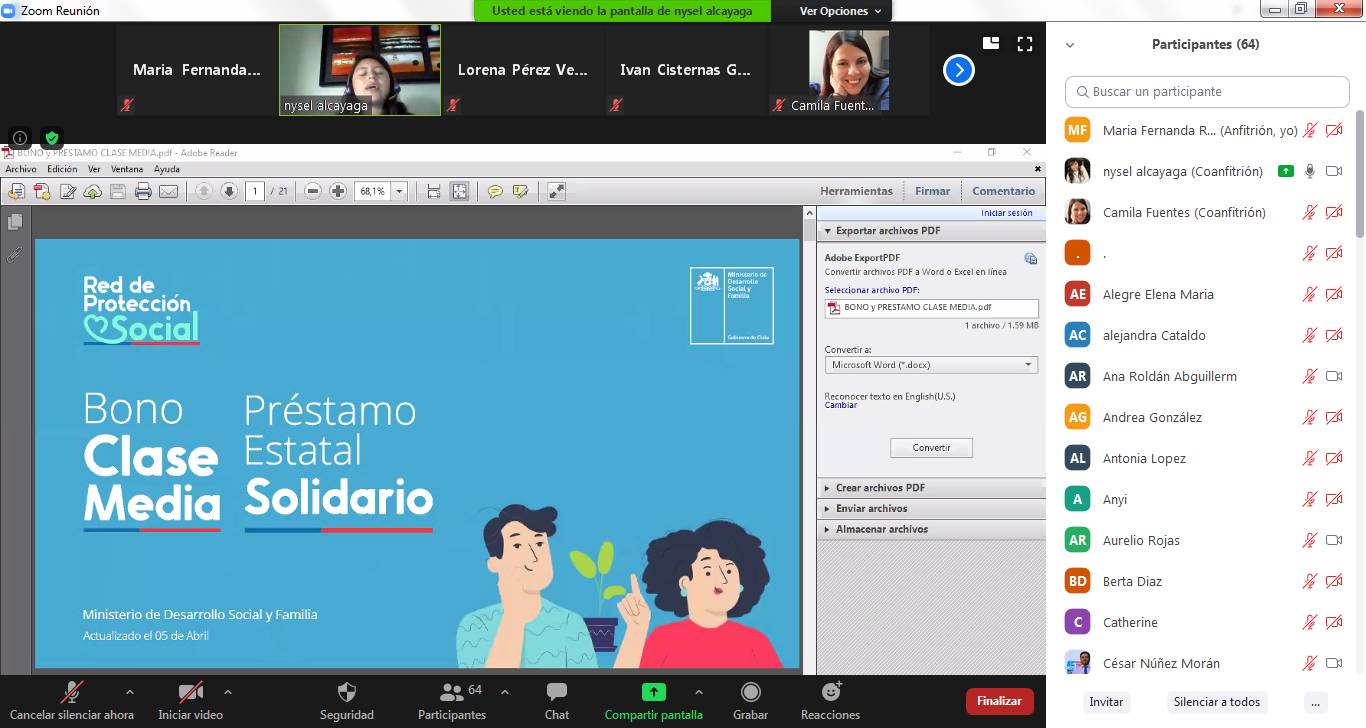Open audio options caret next to mute
Image resolution: width=1366 pixels, height=728 pixels.
click(x=129, y=692)
